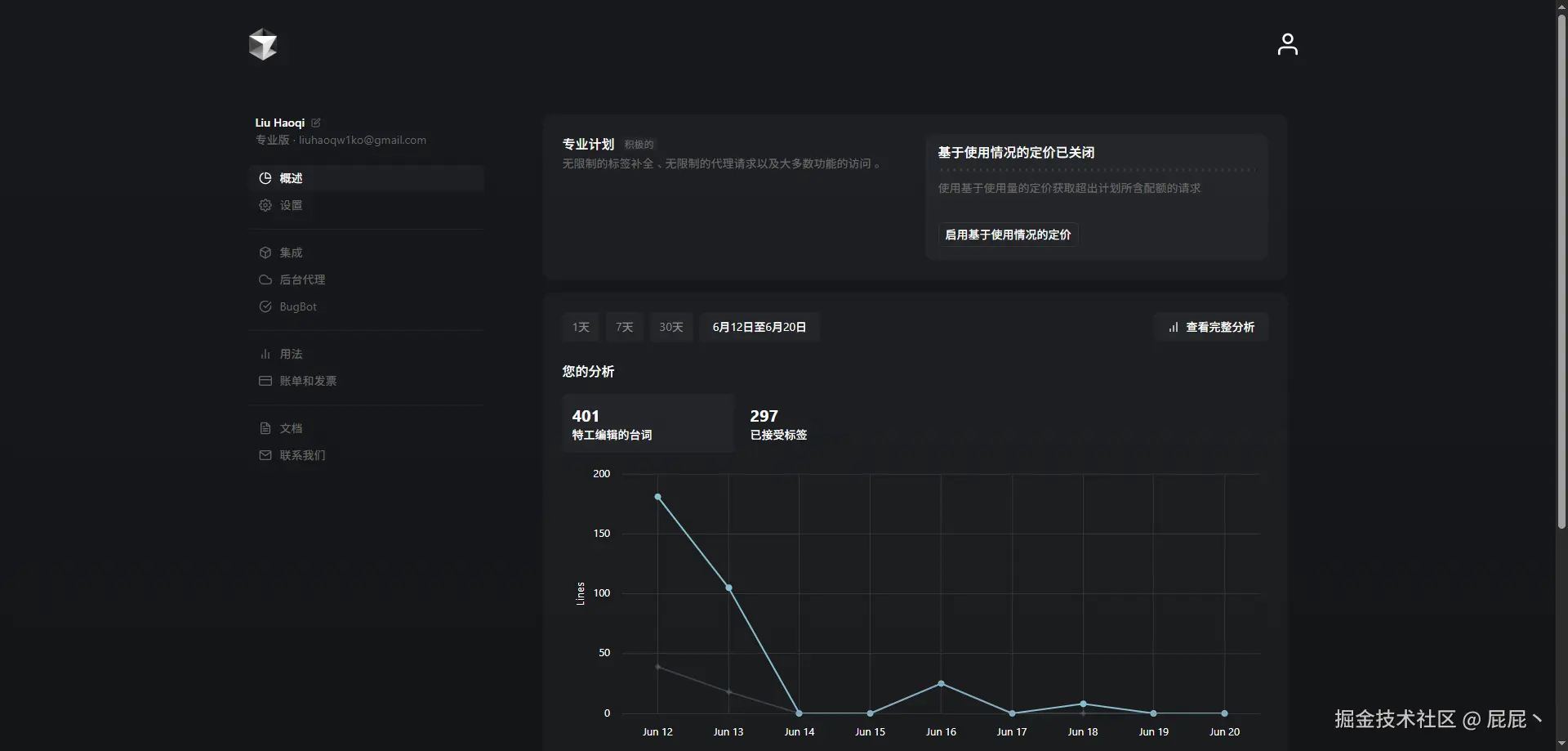Select the 401 特工编辑的台词 stat card

646,423
